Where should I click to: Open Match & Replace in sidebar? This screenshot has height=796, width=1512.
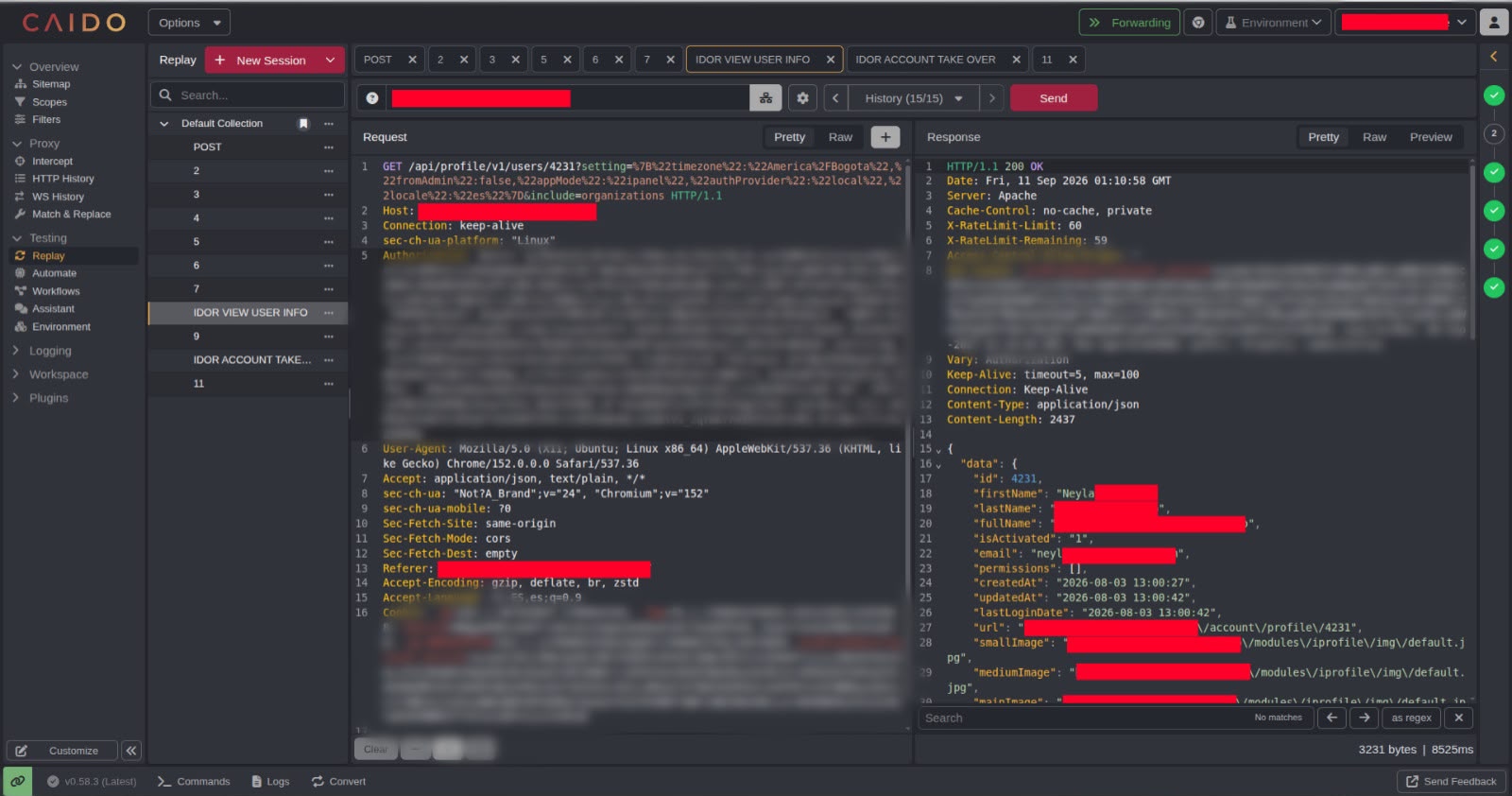[x=71, y=215]
